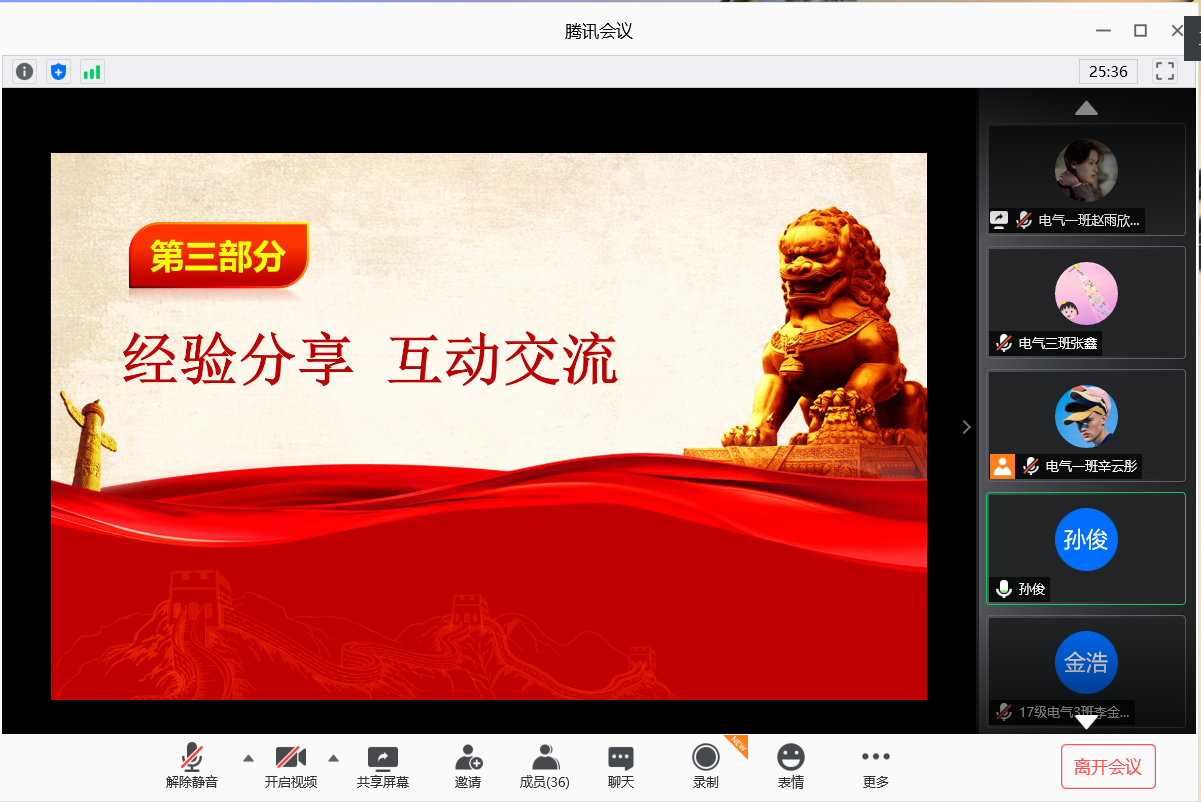Open the 成员(36) members list
The height and width of the screenshot is (802, 1201).
(x=545, y=767)
